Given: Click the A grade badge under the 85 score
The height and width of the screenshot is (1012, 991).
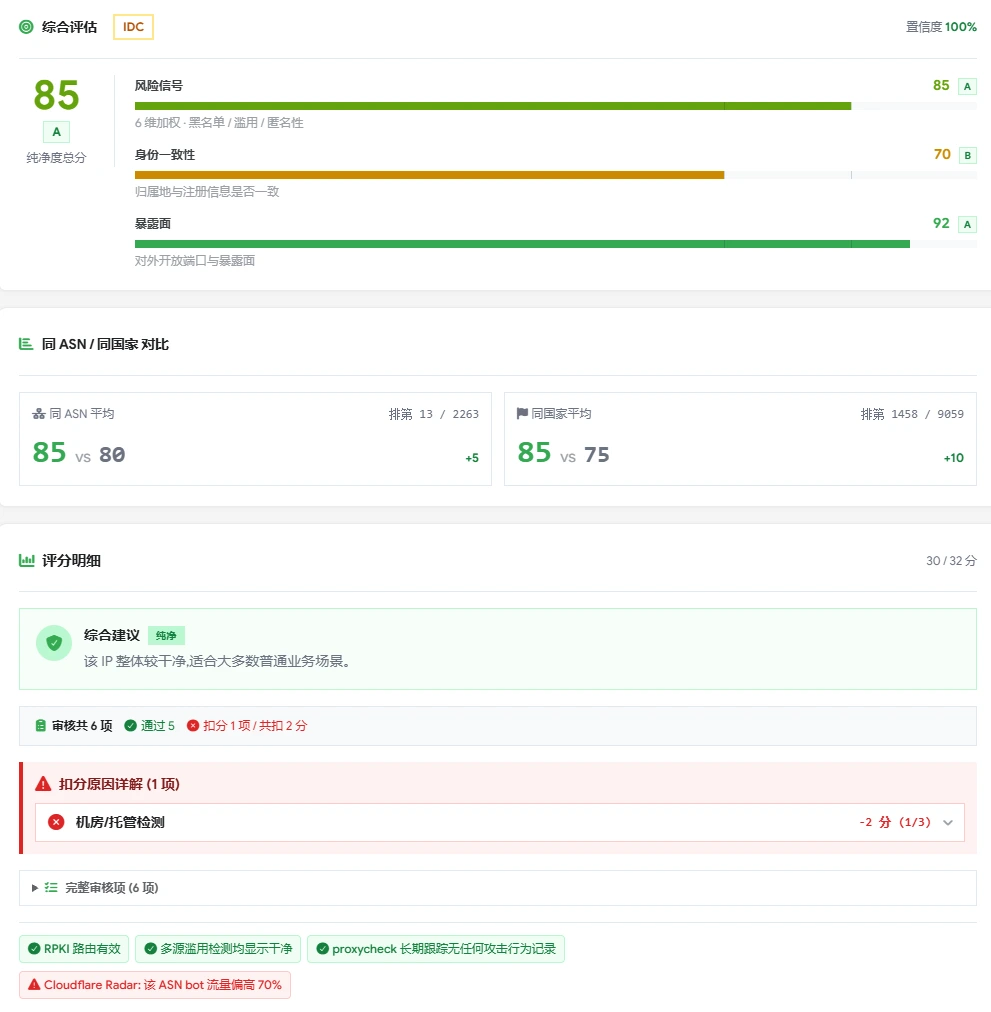Looking at the screenshot, I should 56,132.
